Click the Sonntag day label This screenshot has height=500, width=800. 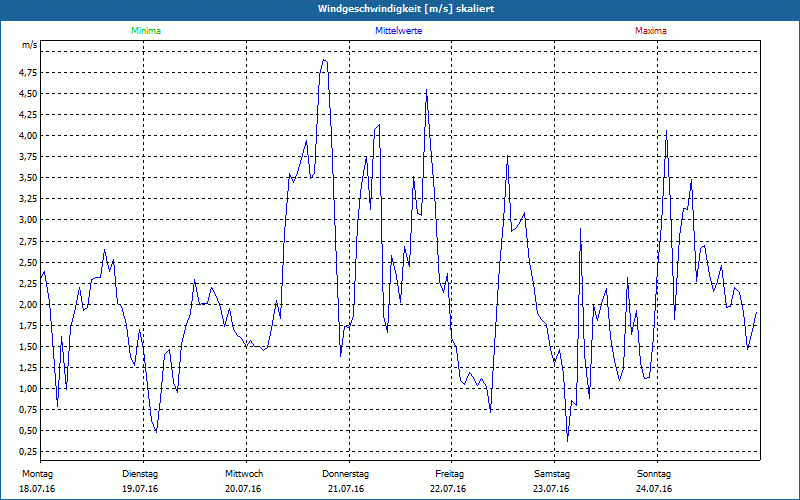tap(654, 474)
